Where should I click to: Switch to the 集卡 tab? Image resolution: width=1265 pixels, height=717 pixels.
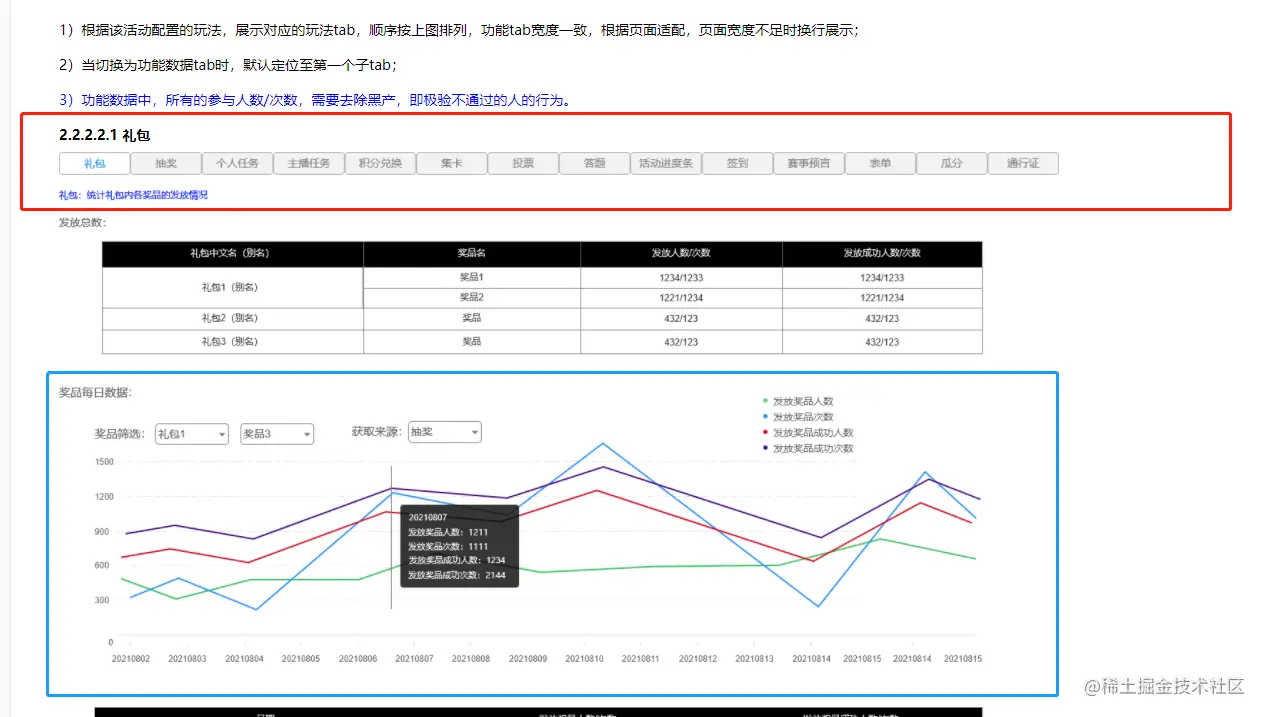451,163
